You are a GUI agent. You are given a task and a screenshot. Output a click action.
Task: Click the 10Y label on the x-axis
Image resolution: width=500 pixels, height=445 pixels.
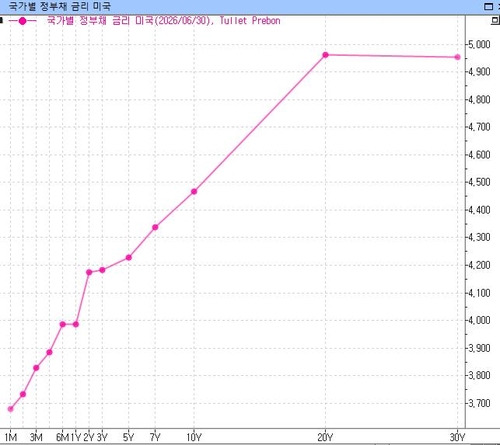194,437
